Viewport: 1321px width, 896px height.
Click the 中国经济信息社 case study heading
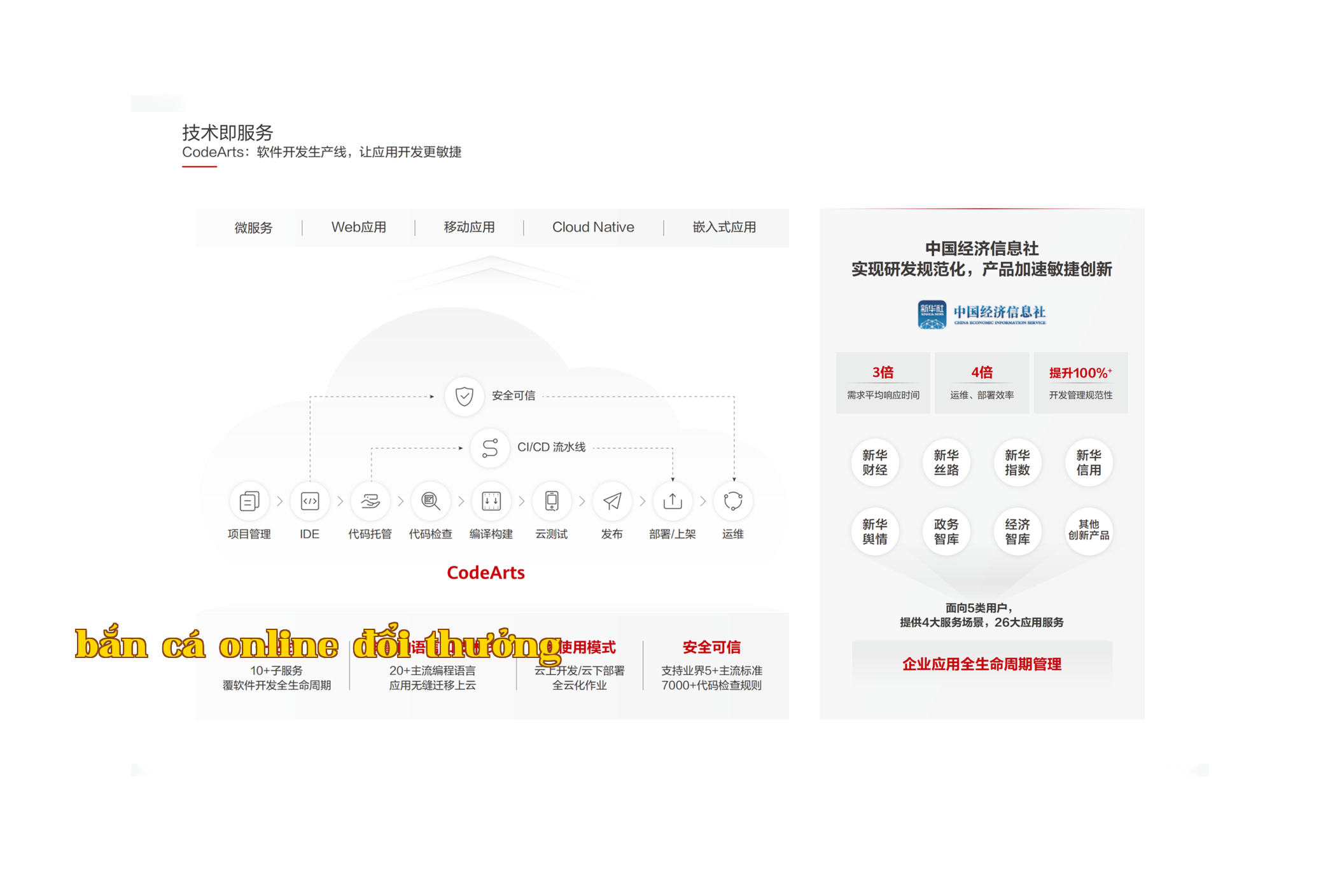click(x=982, y=248)
